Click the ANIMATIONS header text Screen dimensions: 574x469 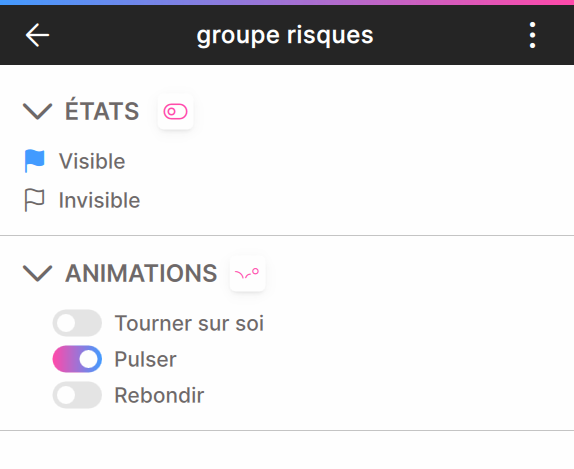(141, 273)
